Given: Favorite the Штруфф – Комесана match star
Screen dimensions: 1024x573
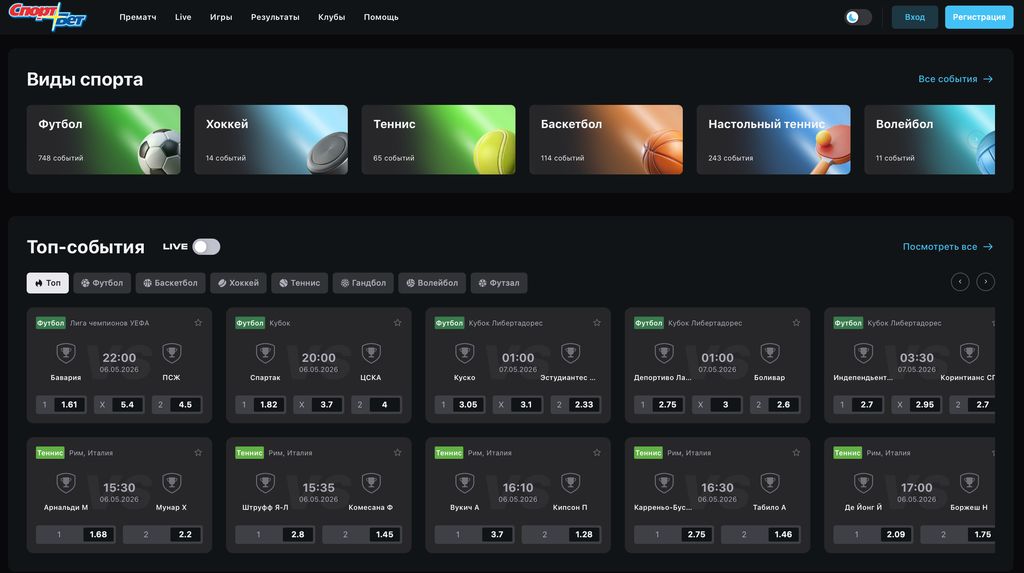Looking at the screenshot, I should [x=397, y=453].
